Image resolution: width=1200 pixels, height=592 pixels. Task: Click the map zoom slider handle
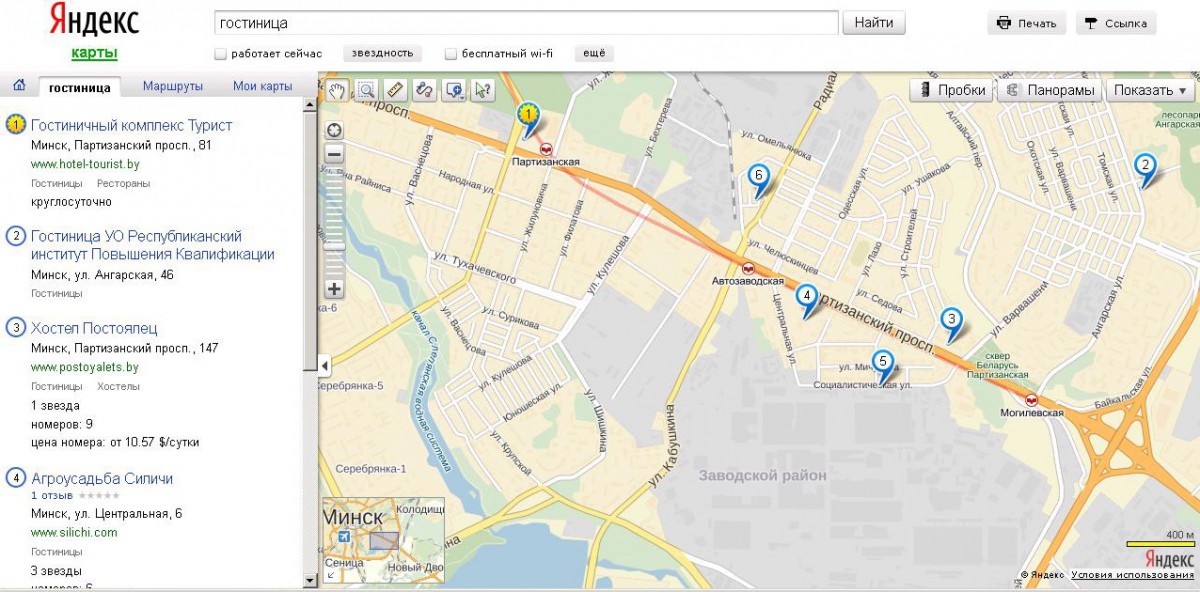pyautogui.click(x=334, y=245)
